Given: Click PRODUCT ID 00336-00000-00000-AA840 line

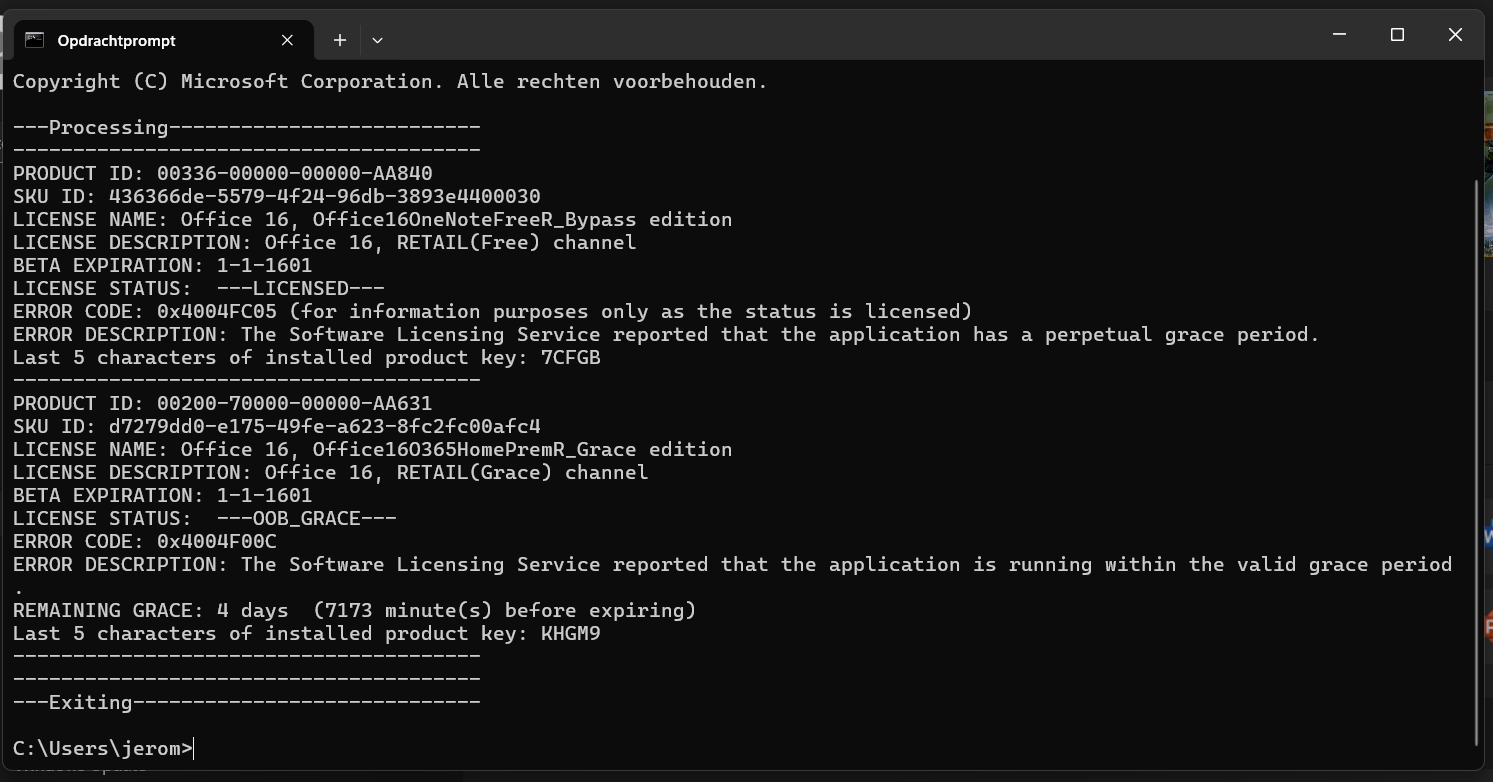Looking at the screenshot, I should pyautogui.click(x=223, y=173).
